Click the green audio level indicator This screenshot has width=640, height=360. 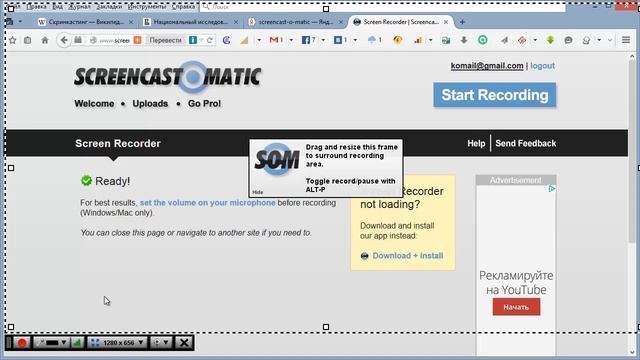click(x=77, y=343)
